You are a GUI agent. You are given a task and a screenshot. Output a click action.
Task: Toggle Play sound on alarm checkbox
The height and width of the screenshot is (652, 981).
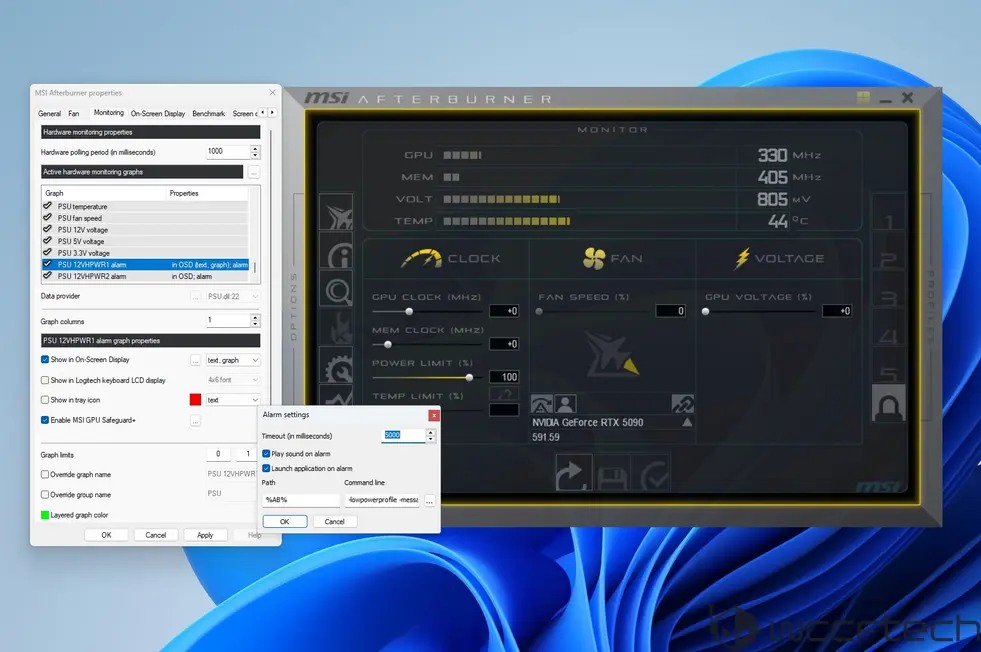266,454
